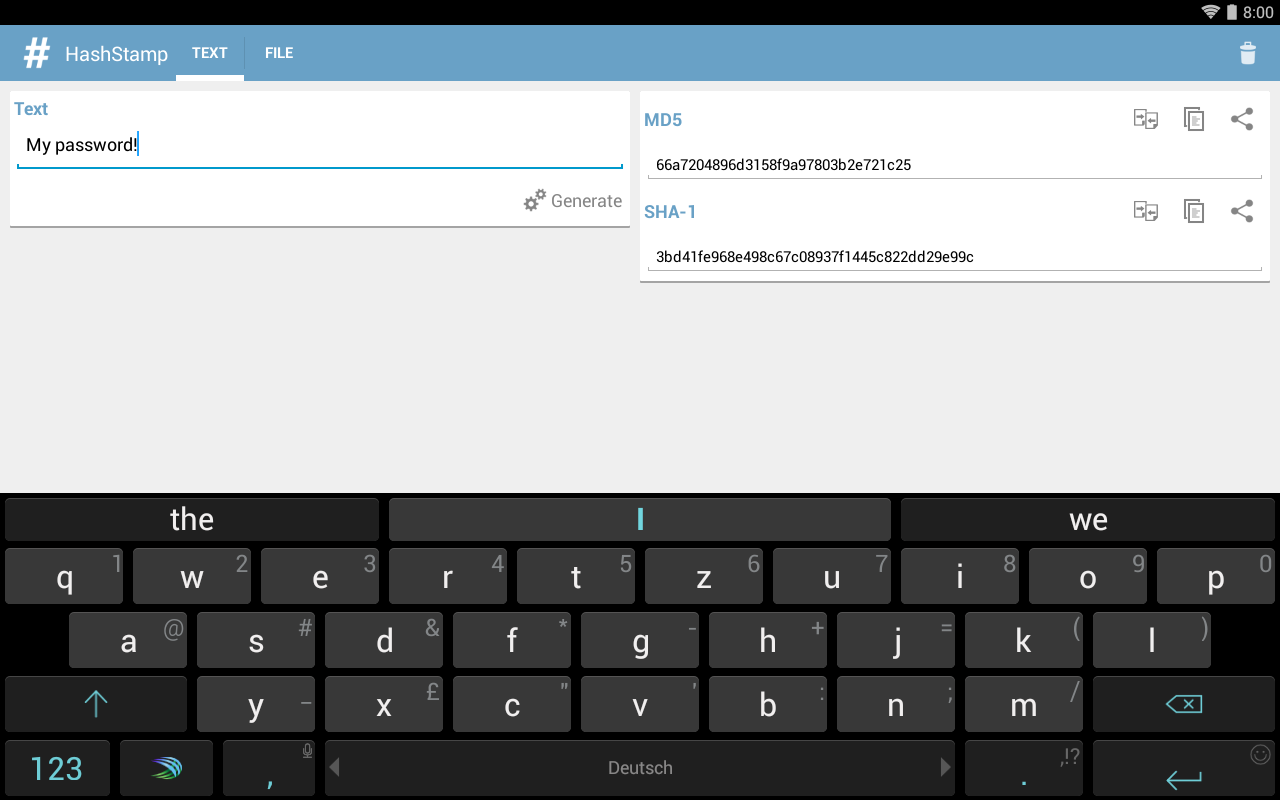
Task: Tap the comma key with microphone
Action: coord(270,768)
